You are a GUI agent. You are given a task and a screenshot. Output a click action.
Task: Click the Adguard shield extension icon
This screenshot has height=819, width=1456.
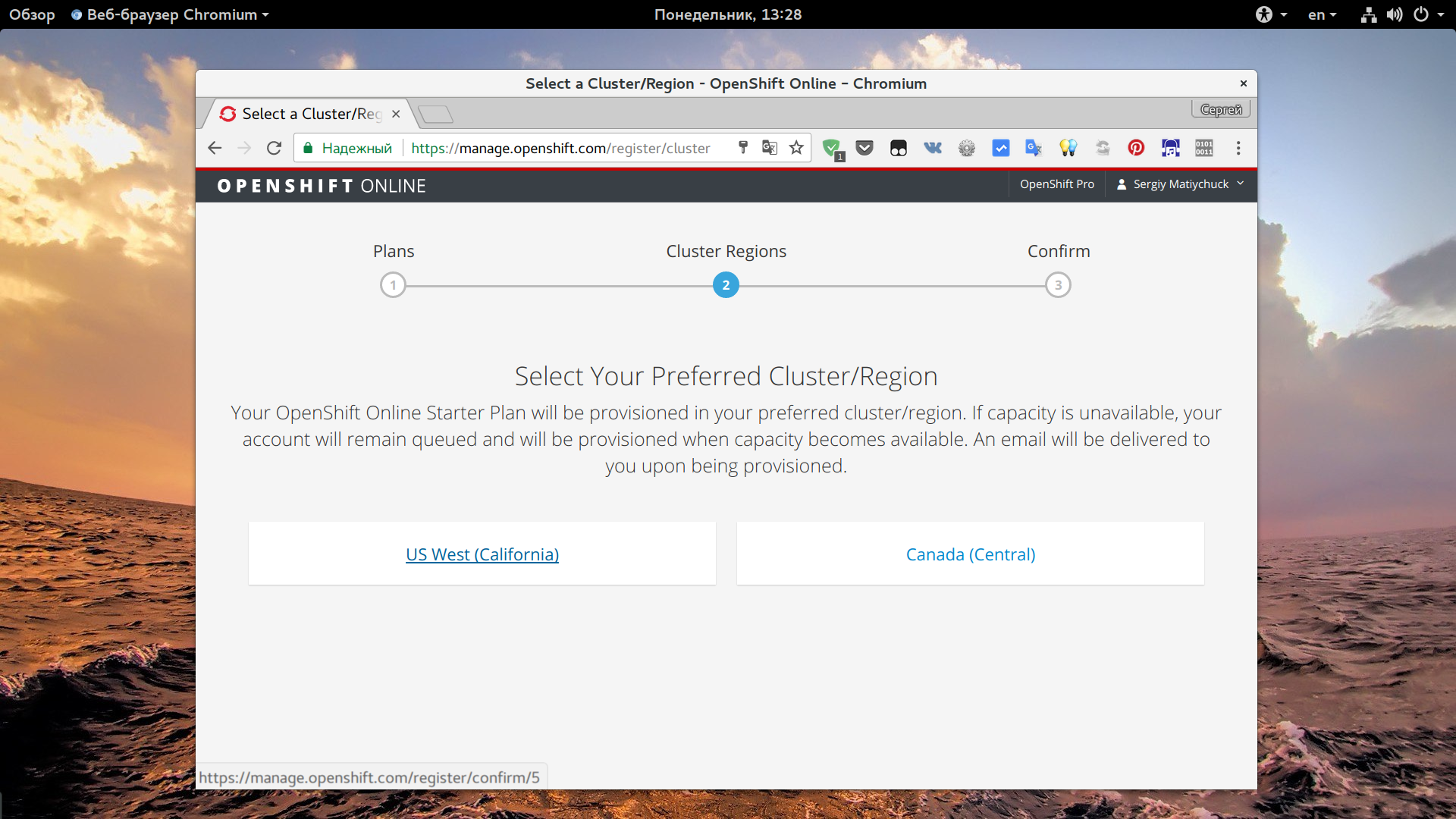click(831, 148)
